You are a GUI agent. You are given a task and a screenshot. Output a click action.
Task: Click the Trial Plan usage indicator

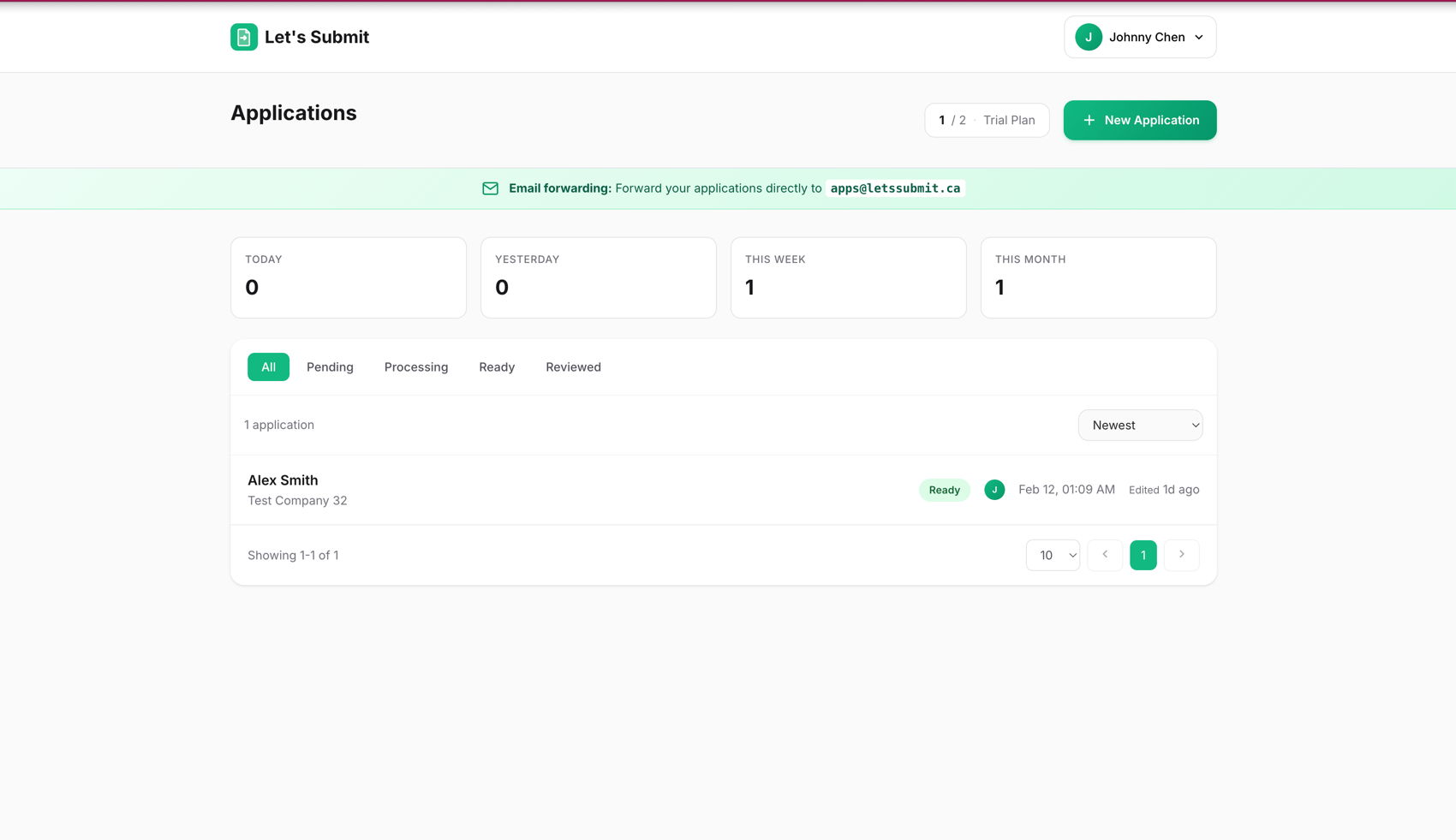(x=987, y=120)
